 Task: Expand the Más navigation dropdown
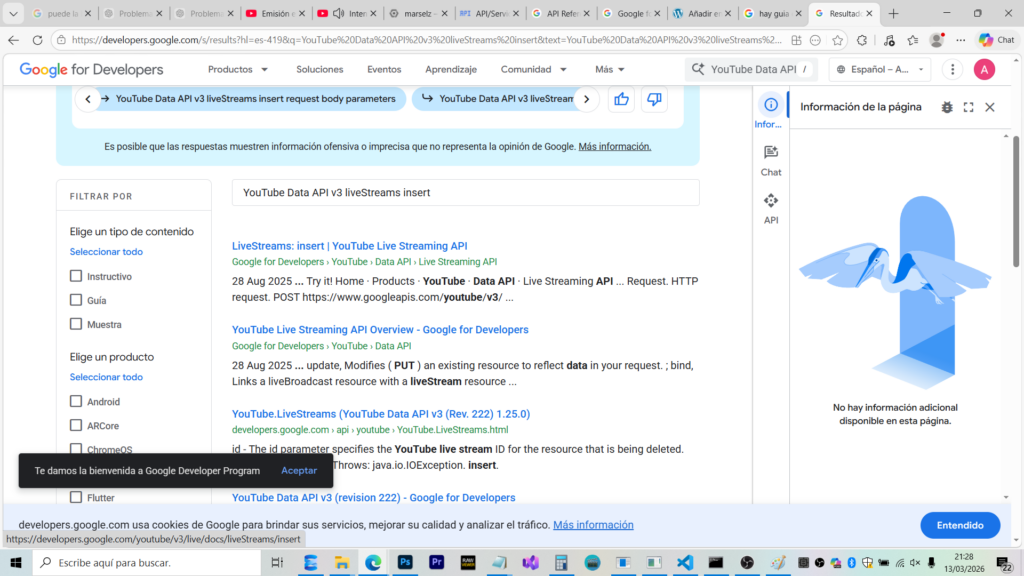[x=610, y=70]
